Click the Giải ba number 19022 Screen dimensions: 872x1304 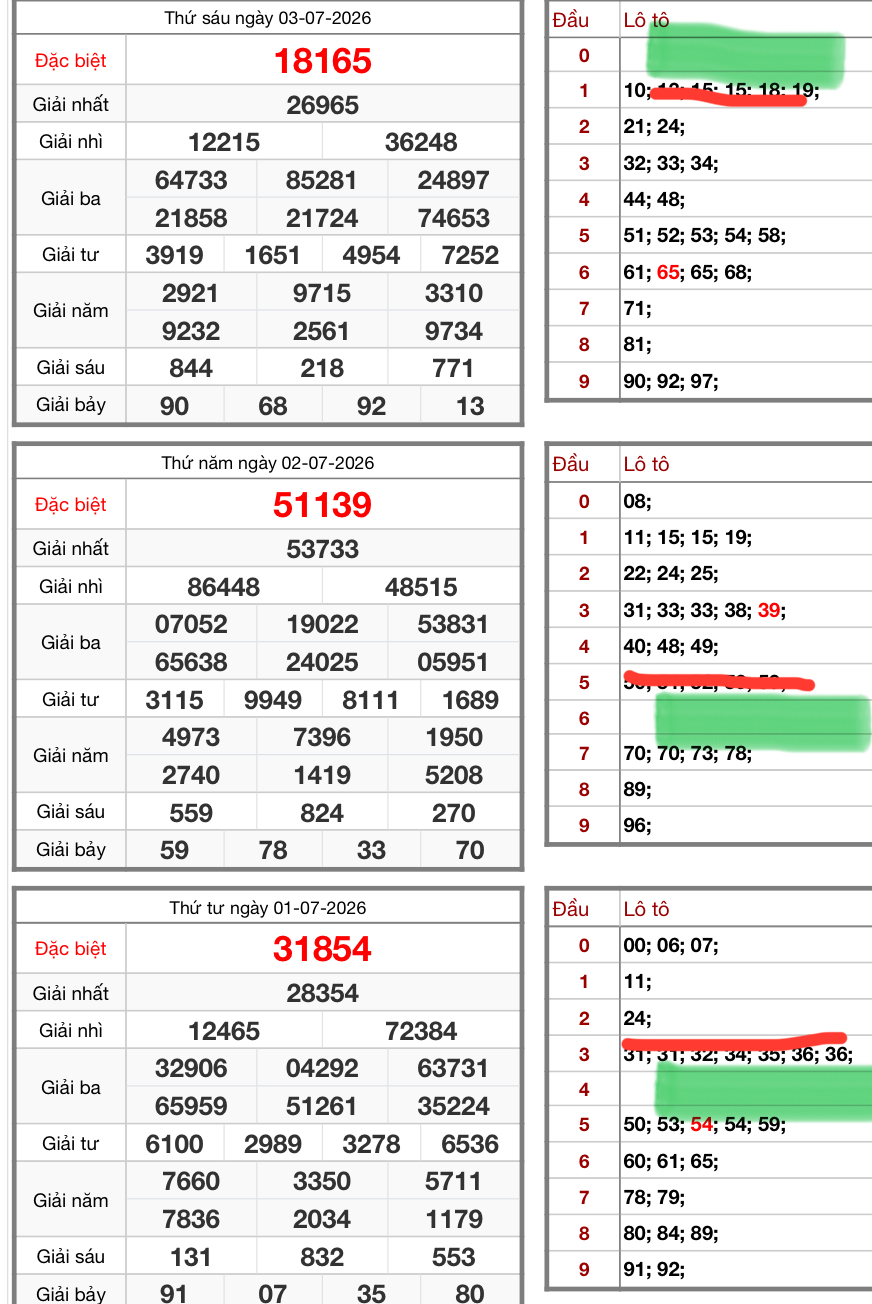tap(322, 624)
